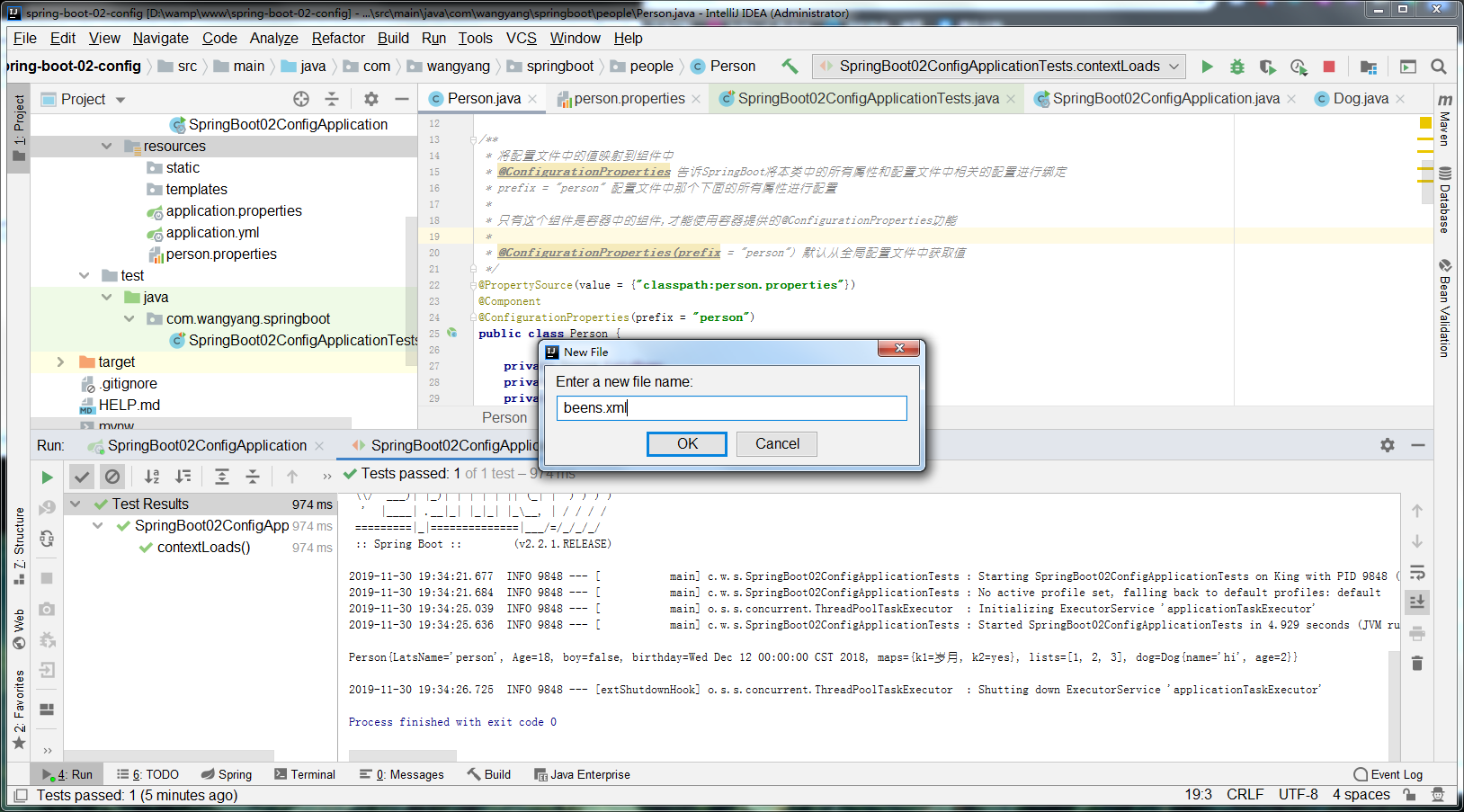Screen dimensions: 1464x812
Task: Toggle scroll to end of console
Action: 1417,602
